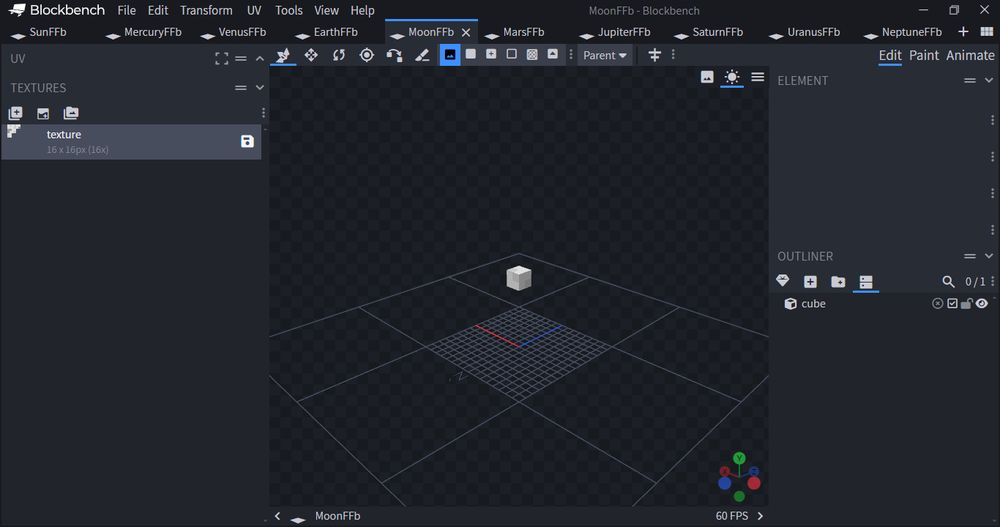Open the View menu
1000x527 pixels.
(326, 10)
